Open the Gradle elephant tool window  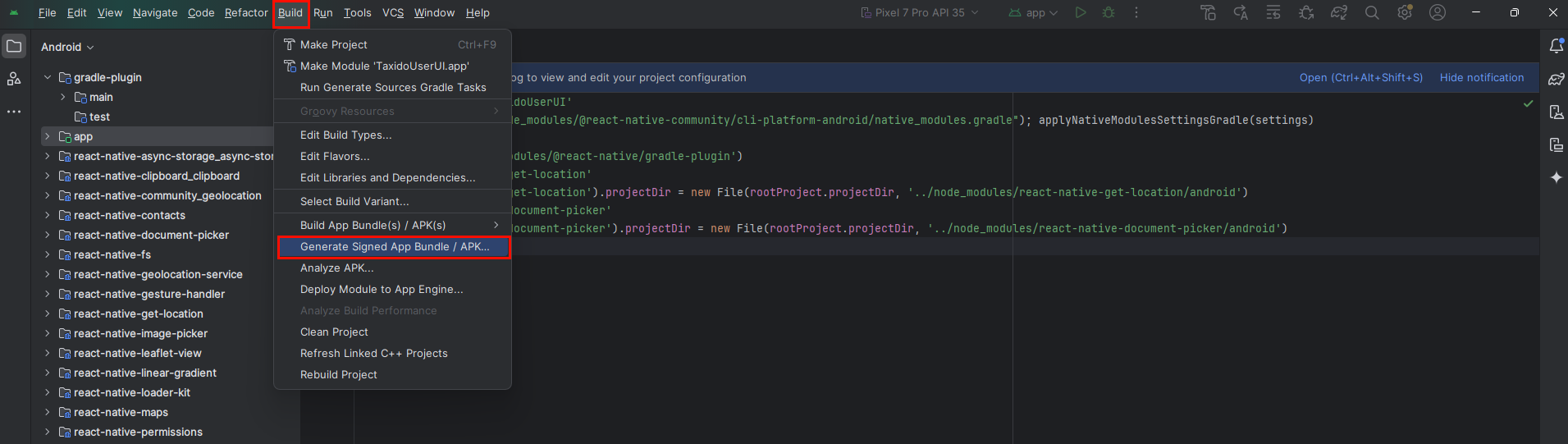point(1556,79)
